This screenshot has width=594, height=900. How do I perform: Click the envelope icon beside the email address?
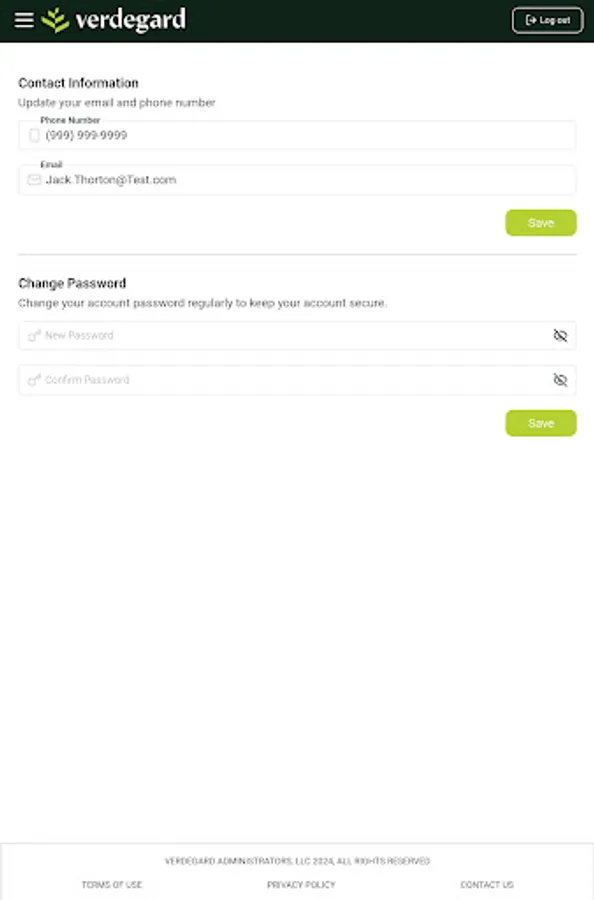33,179
